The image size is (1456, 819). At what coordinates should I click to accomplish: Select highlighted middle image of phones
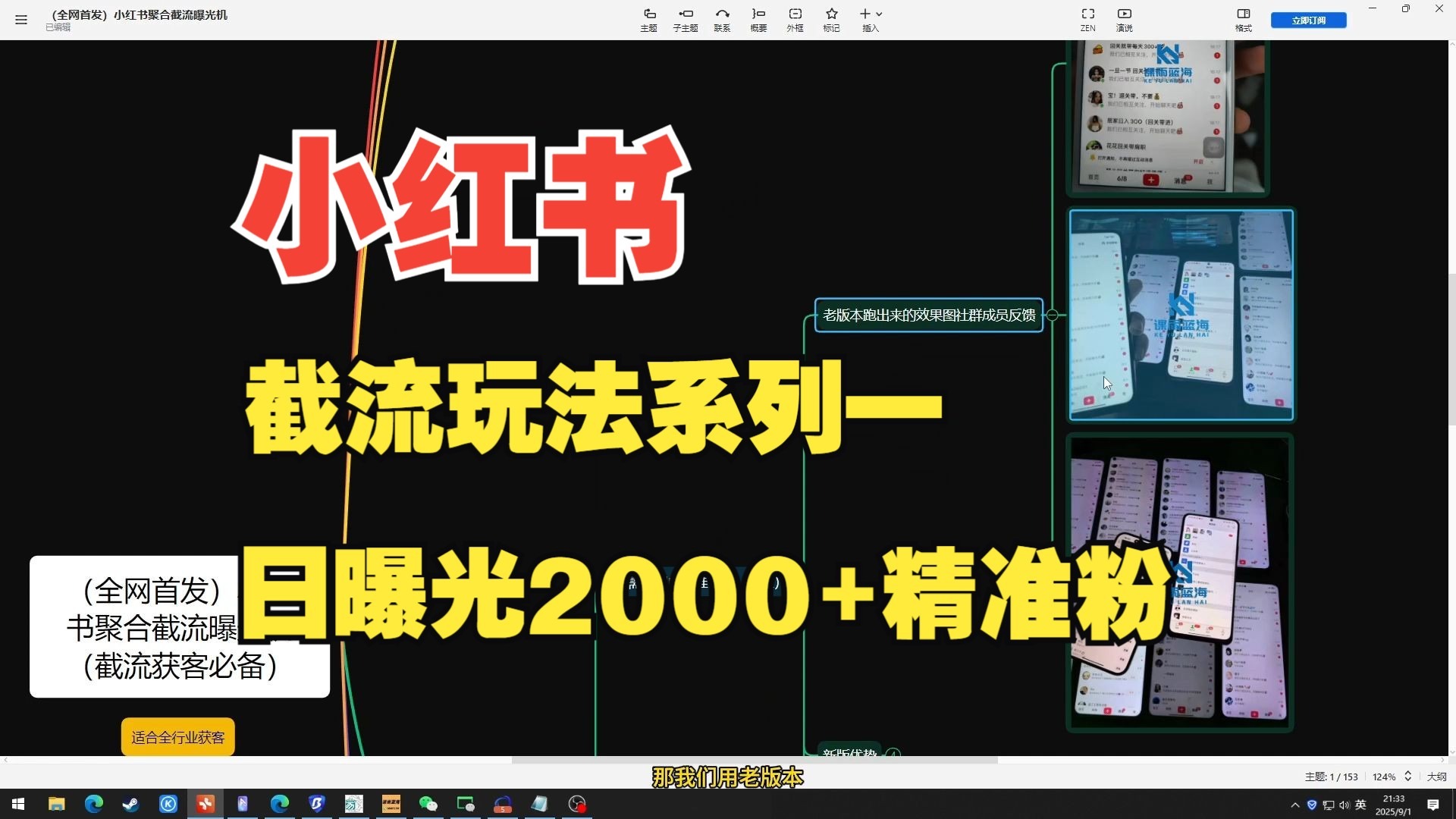click(x=1181, y=315)
